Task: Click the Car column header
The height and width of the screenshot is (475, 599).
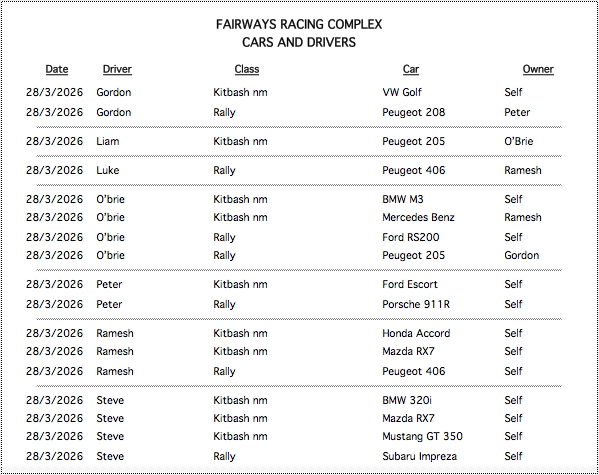Action: click(x=411, y=69)
